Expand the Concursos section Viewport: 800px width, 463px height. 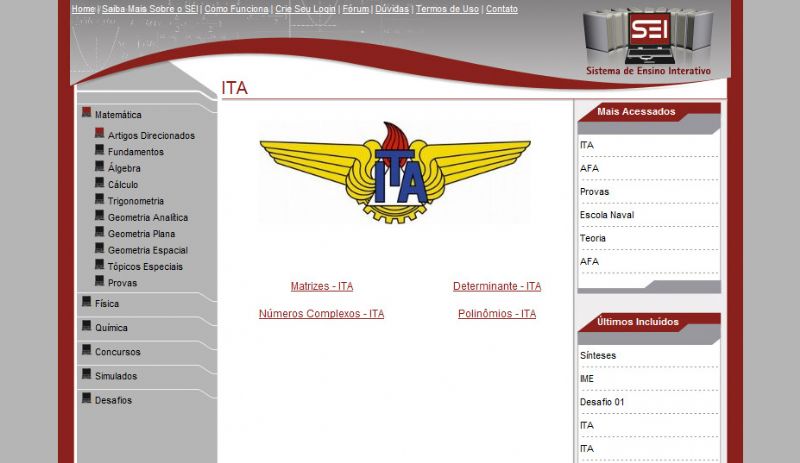117,352
